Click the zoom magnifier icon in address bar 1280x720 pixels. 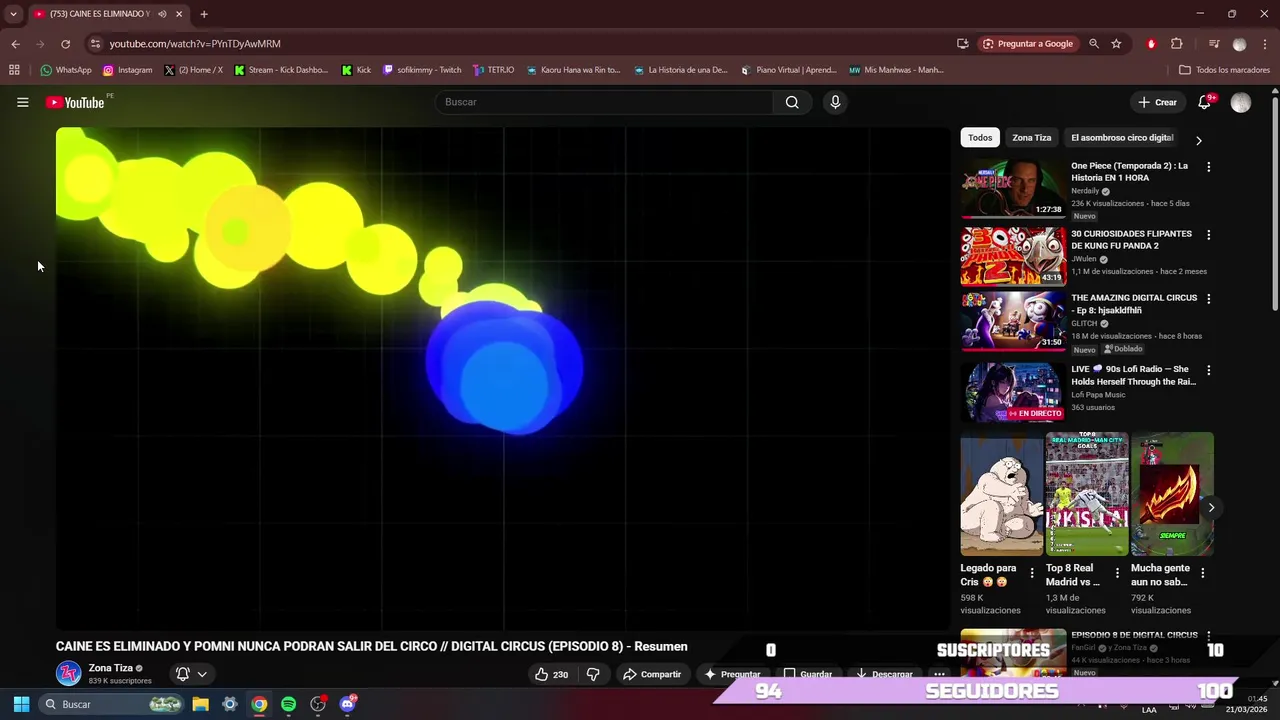pyautogui.click(x=1094, y=44)
